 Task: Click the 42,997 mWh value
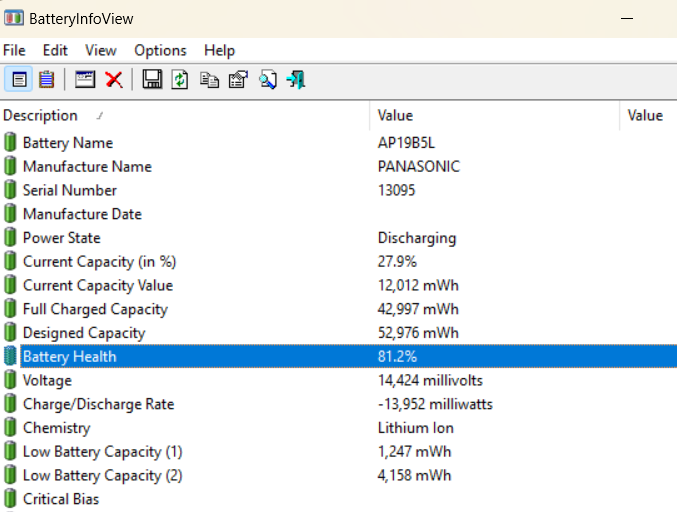click(418, 309)
